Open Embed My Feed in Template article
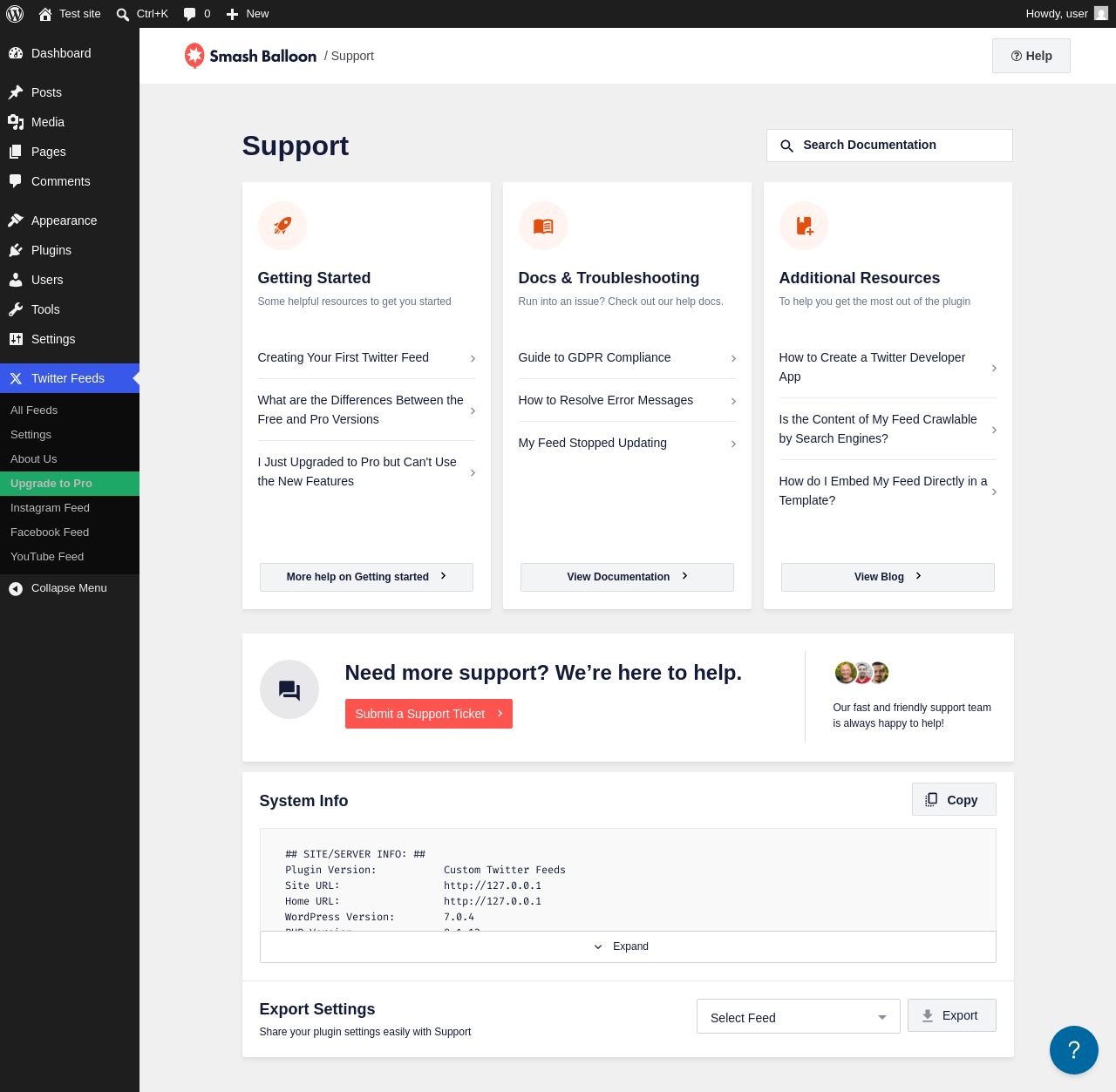 tap(888, 491)
